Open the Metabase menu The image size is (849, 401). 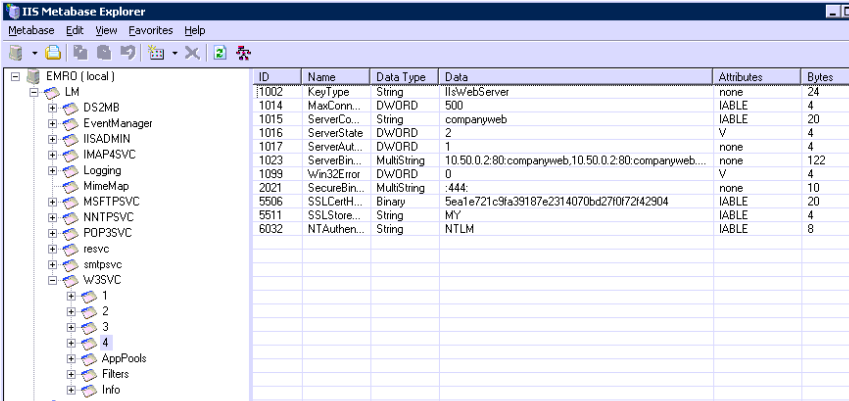point(30,31)
